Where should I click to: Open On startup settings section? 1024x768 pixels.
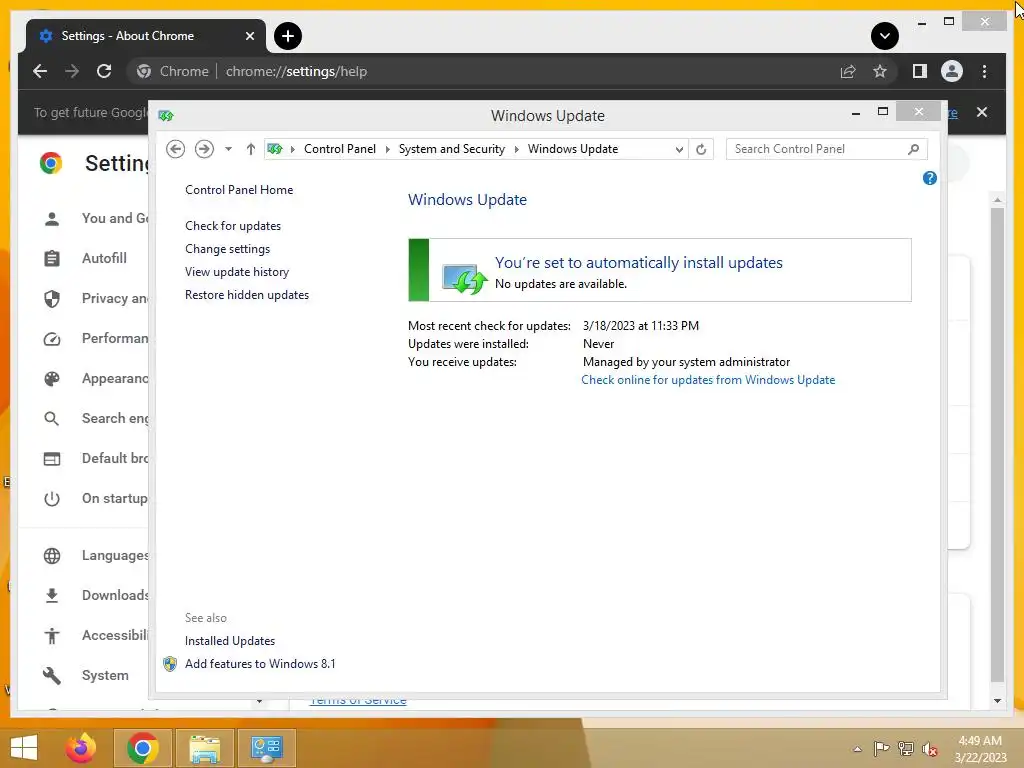[95, 498]
